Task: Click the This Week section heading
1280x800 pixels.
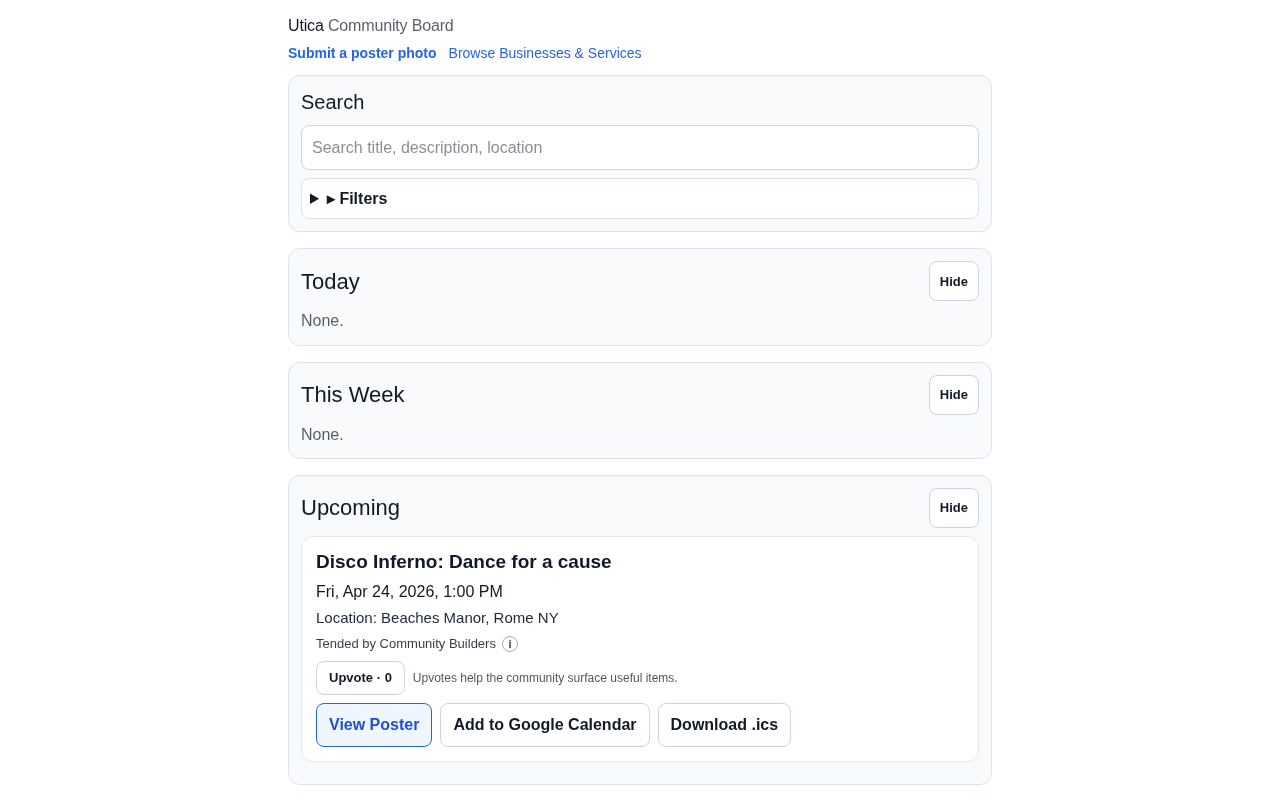Action: click(x=352, y=395)
